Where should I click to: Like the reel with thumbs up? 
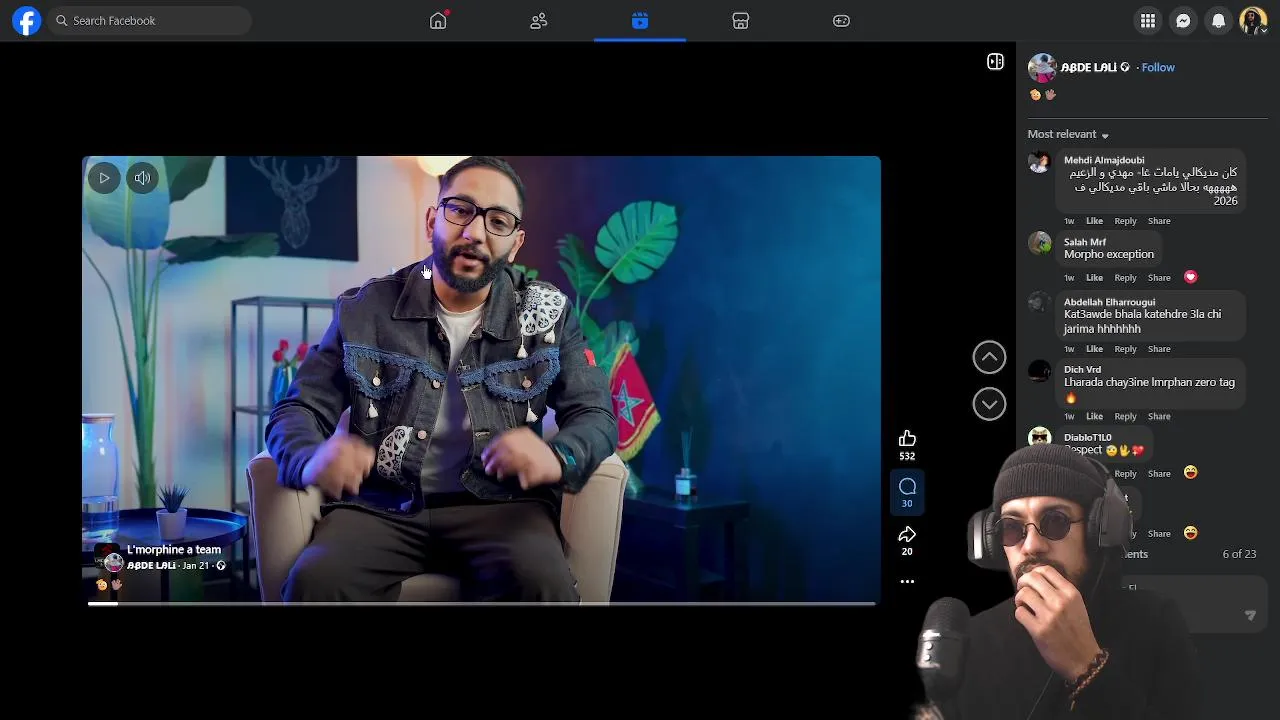tap(907, 439)
